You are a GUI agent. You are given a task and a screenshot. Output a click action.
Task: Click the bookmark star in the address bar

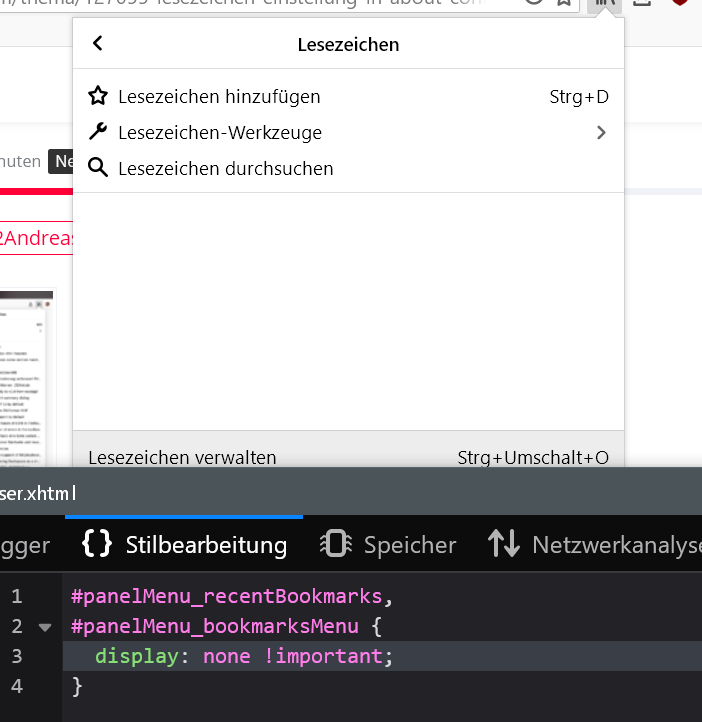tap(564, 2)
